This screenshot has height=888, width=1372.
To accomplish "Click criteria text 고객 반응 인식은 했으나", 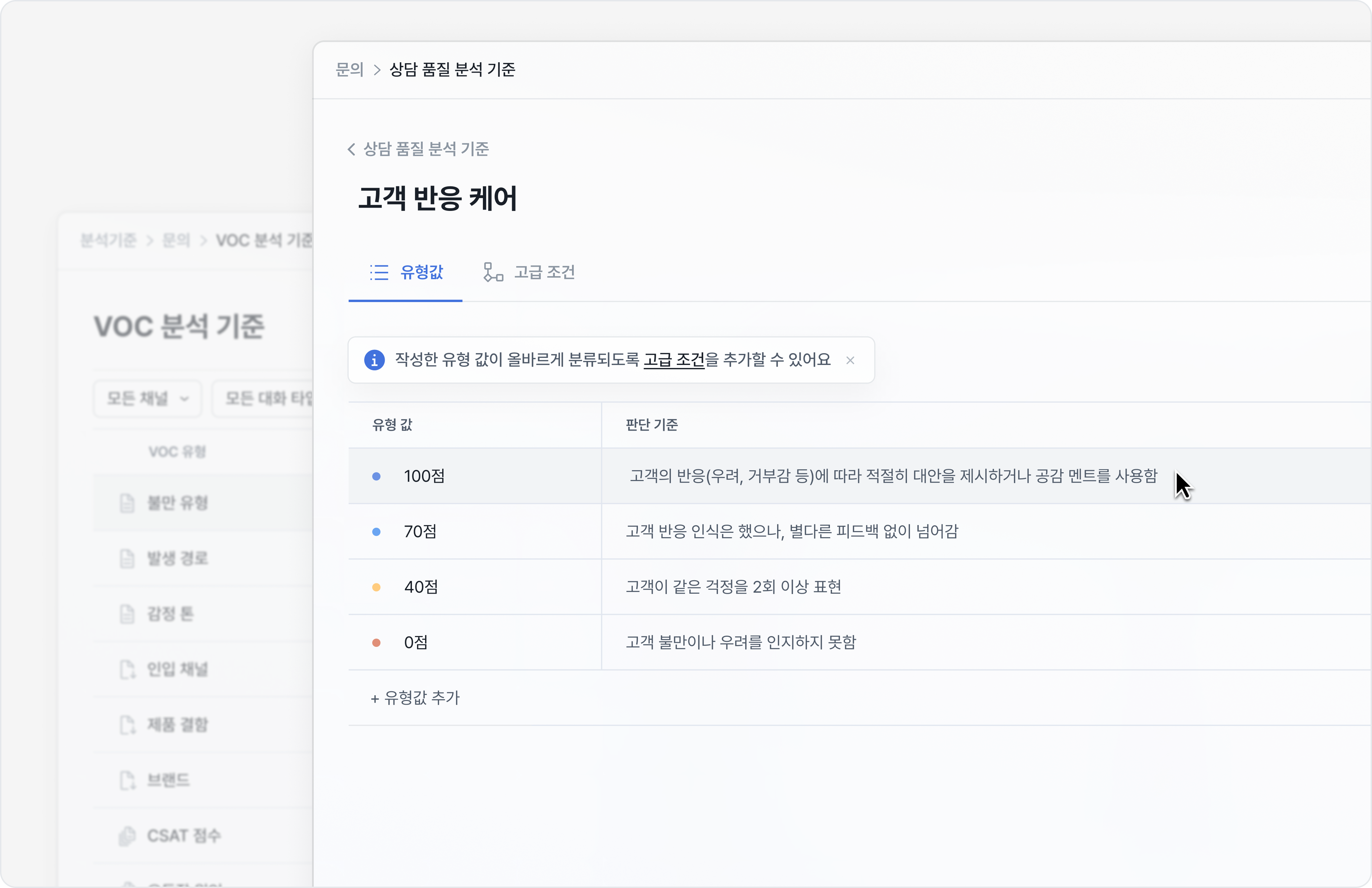I will click(792, 532).
